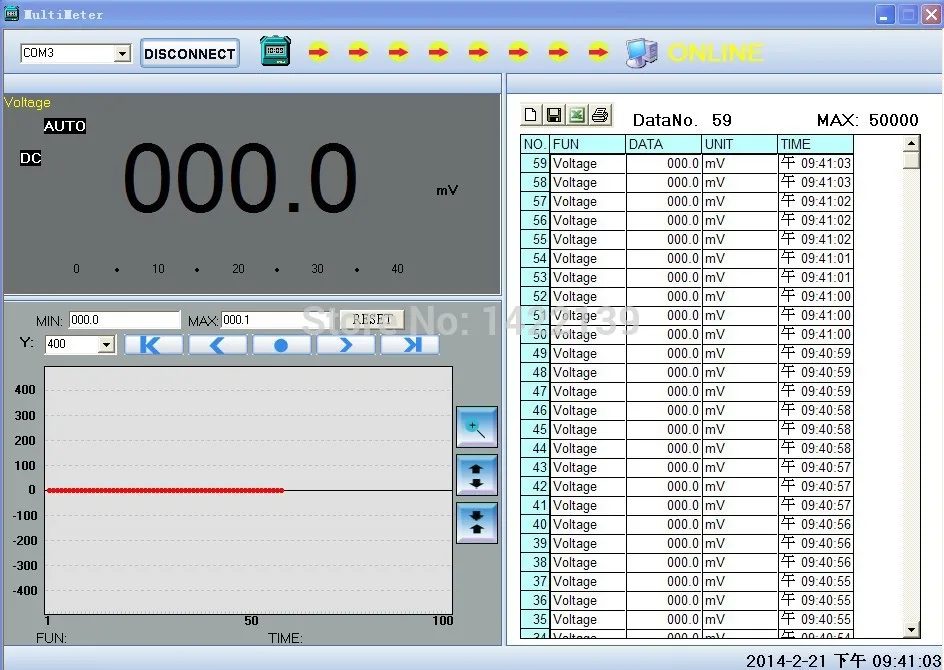Image resolution: width=944 pixels, height=670 pixels.
Task: Go to previous graph page arrow
Action: pyautogui.click(x=217, y=345)
